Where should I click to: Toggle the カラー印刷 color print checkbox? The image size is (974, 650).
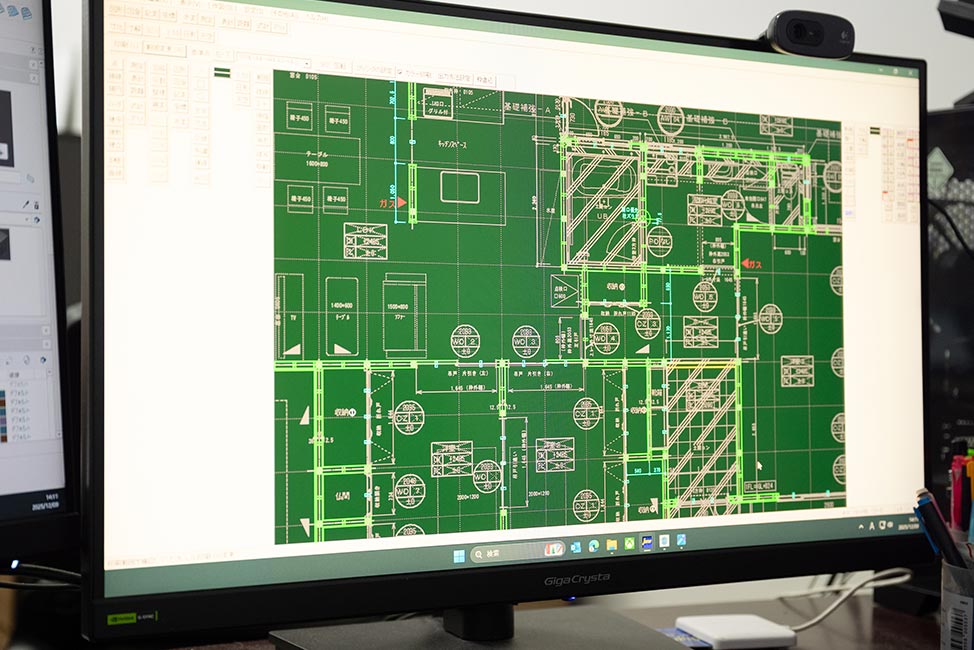pos(400,73)
